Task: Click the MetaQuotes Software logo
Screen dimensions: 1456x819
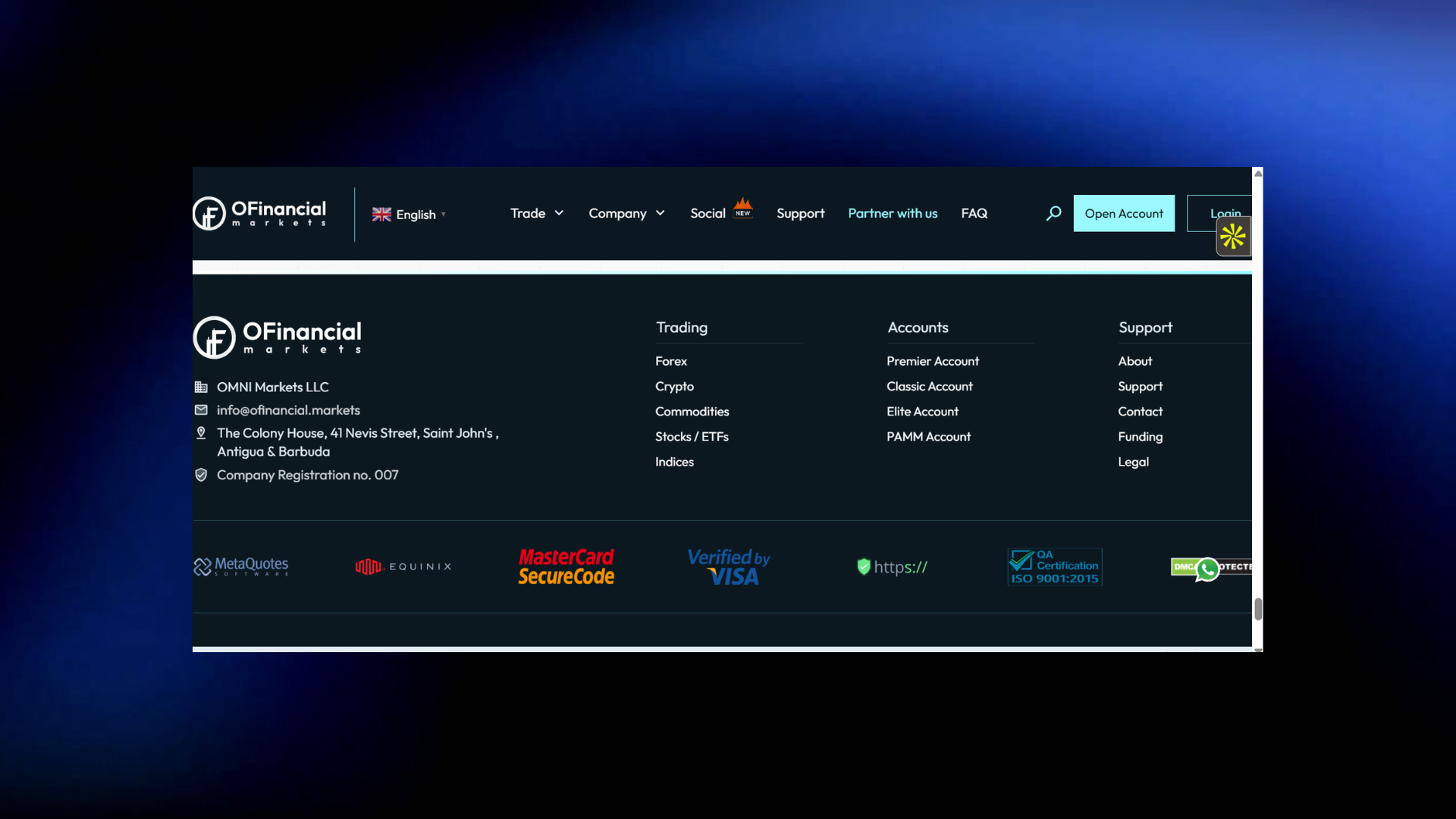Action: [241, 566]
